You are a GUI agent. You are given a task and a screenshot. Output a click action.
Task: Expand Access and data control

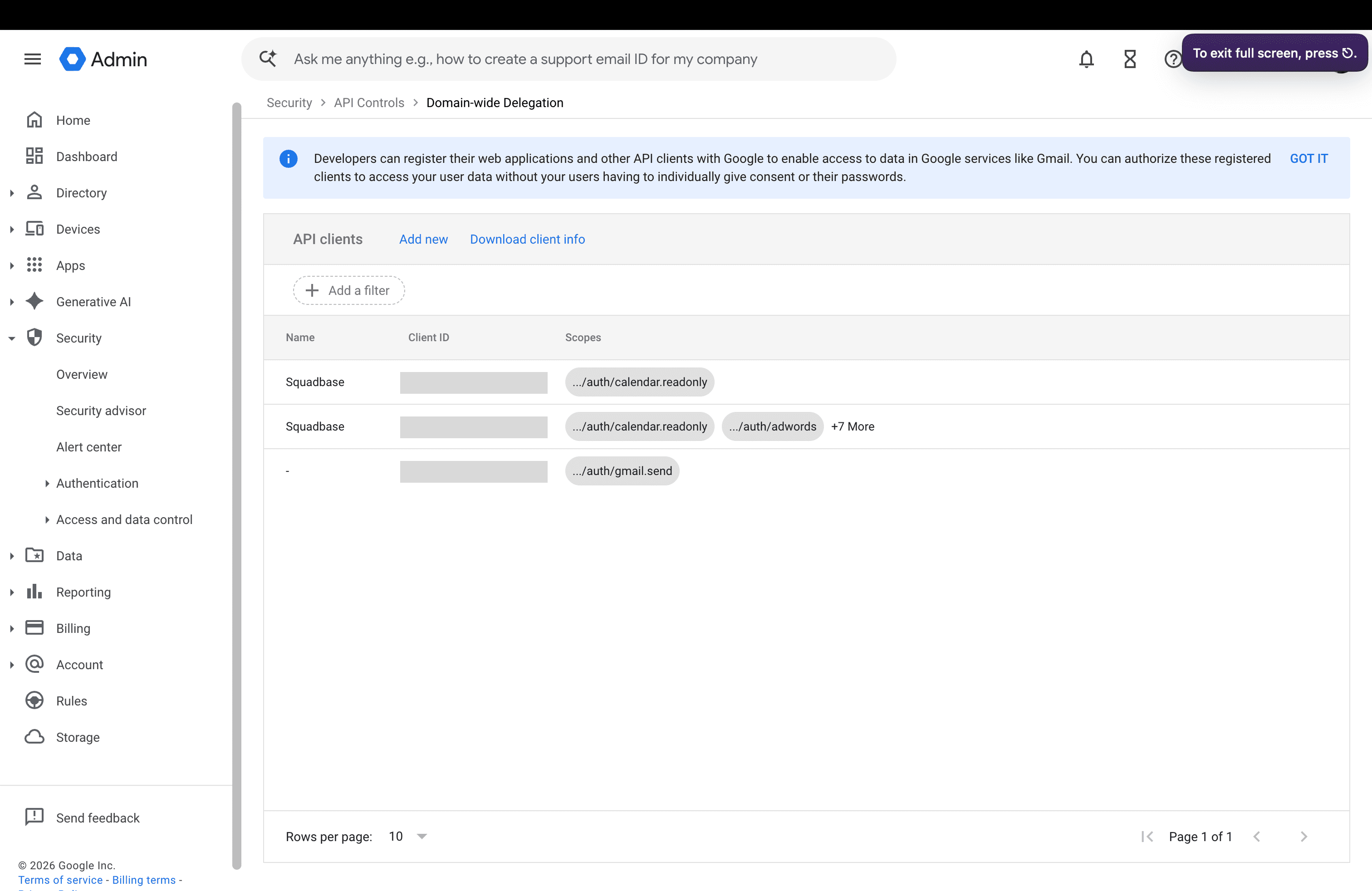click(x=47, y=520)
